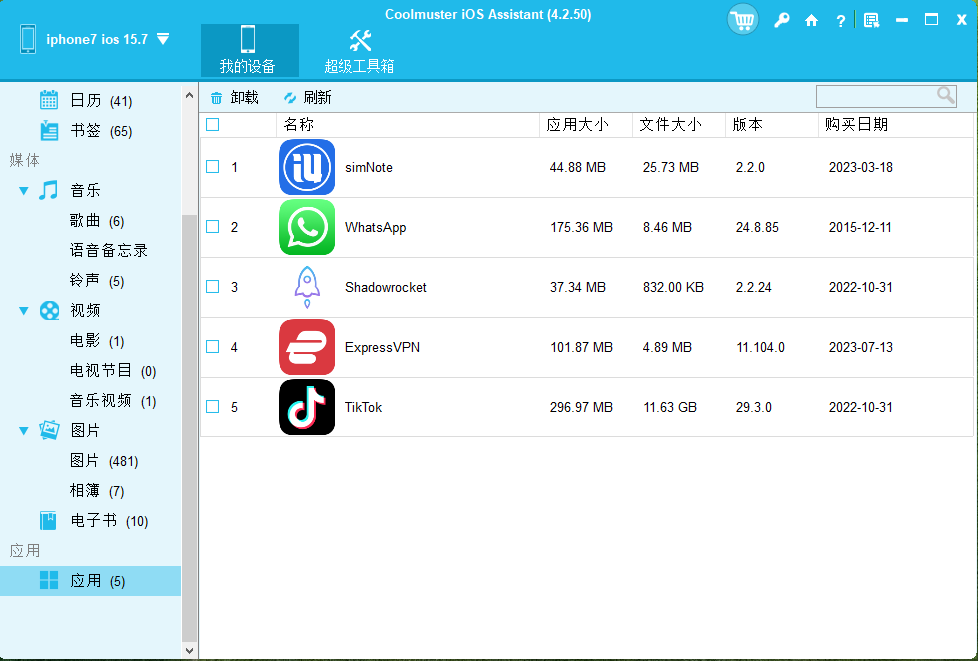This screenshot has height=661, width=978.
Task: Open 歌曲 (6) in the sidebar
Action: coord(97,221)
